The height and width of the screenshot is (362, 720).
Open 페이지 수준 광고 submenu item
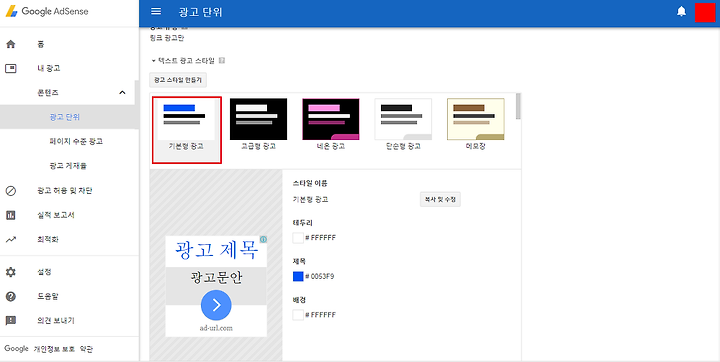pos(76,141)
